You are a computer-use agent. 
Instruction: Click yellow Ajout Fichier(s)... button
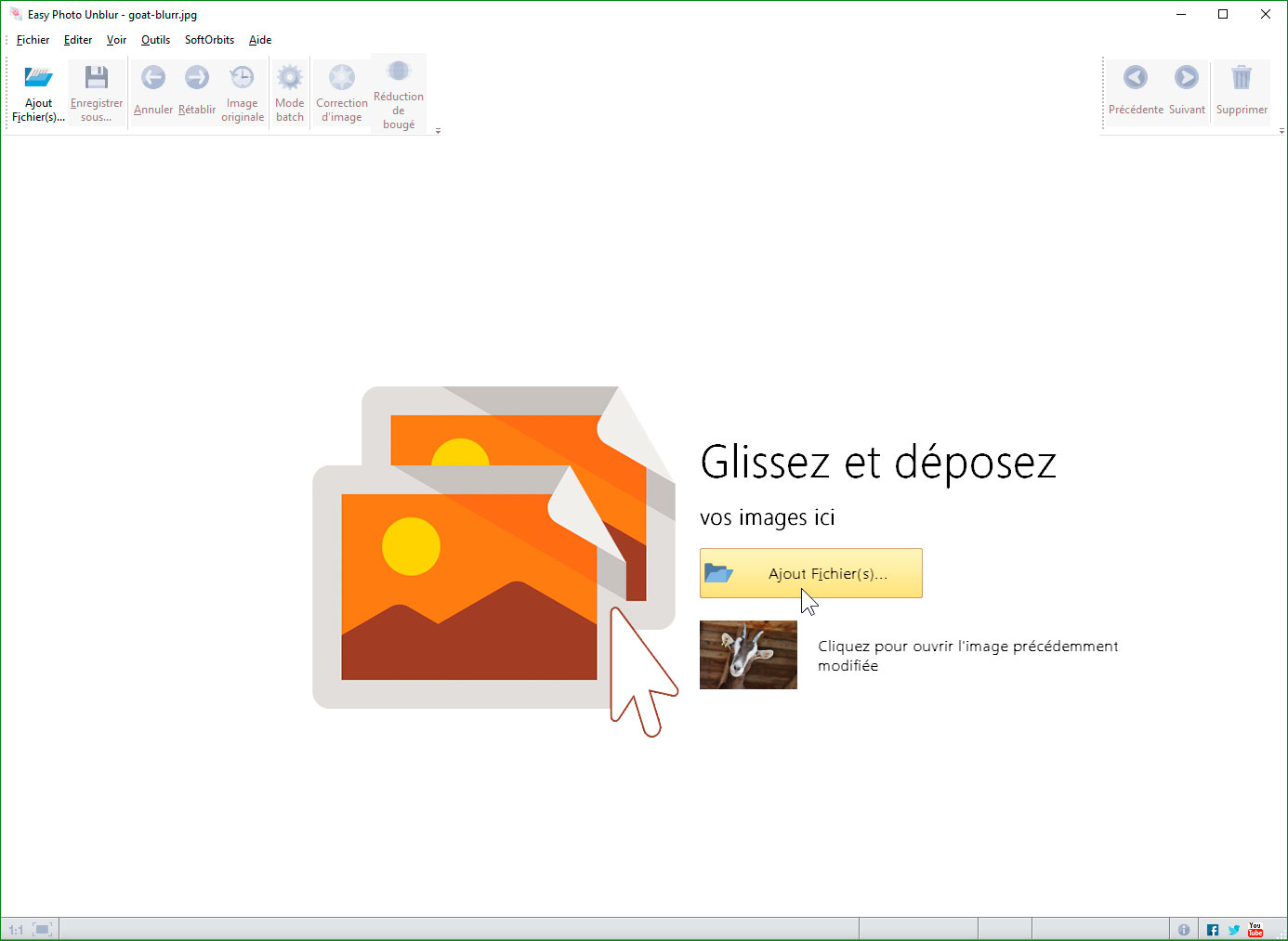[x=811, y=573]
